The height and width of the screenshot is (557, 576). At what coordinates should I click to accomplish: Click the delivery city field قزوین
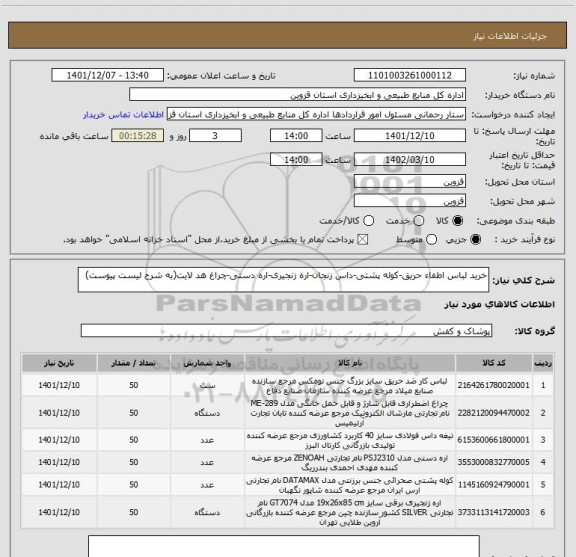410,201
